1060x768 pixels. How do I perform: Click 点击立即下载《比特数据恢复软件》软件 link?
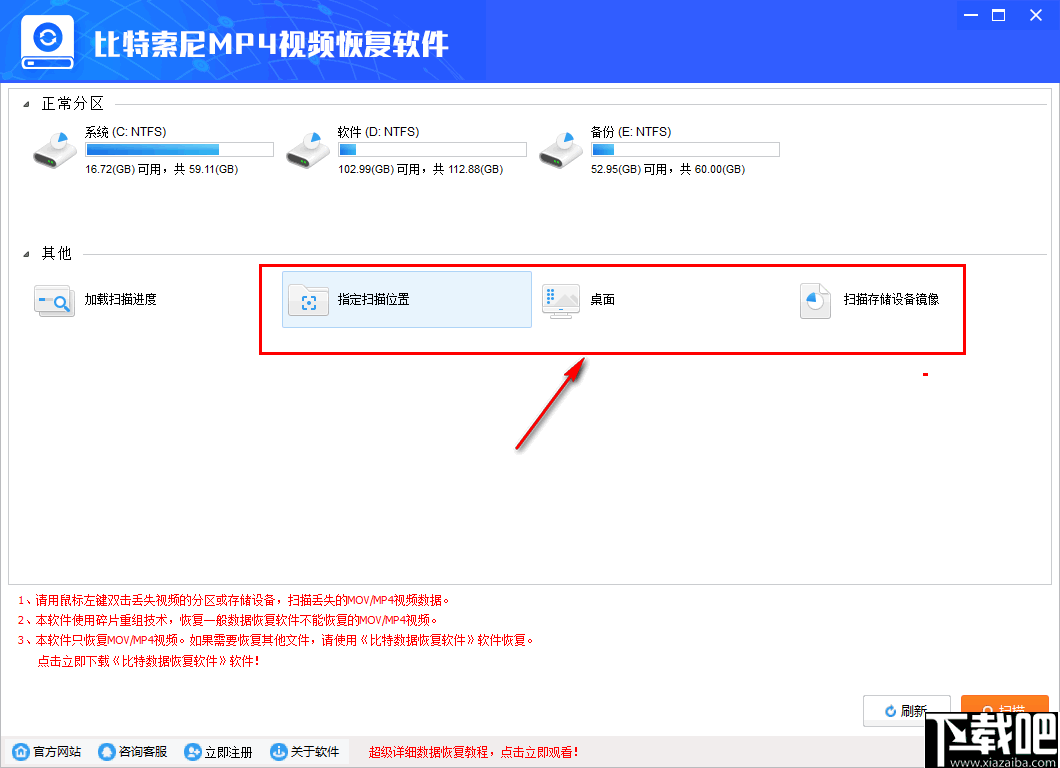[x=148, y=661]
